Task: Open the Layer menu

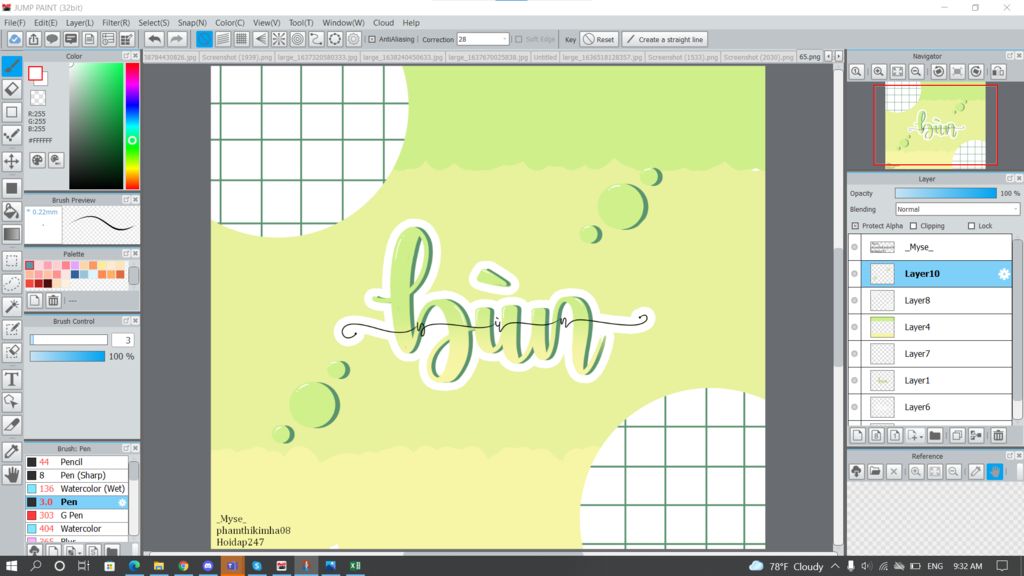Action: point(80,22)
